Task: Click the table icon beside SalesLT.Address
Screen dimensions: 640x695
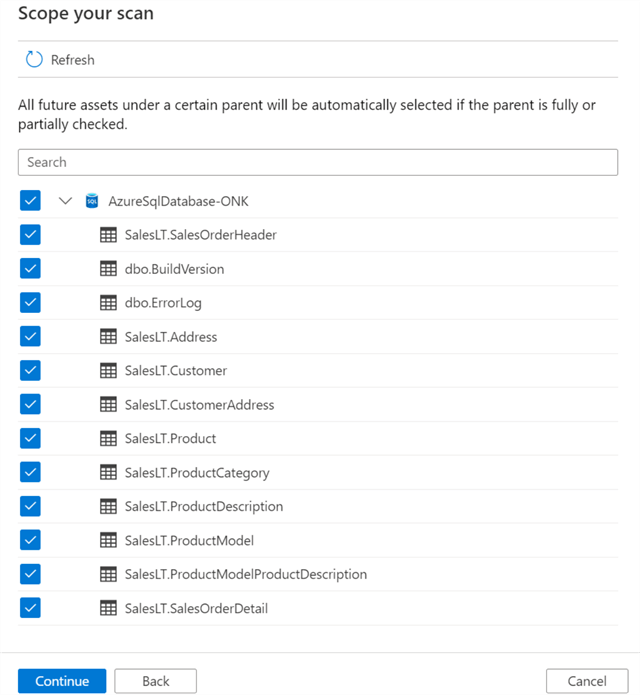Action: (x=109, y=337)
